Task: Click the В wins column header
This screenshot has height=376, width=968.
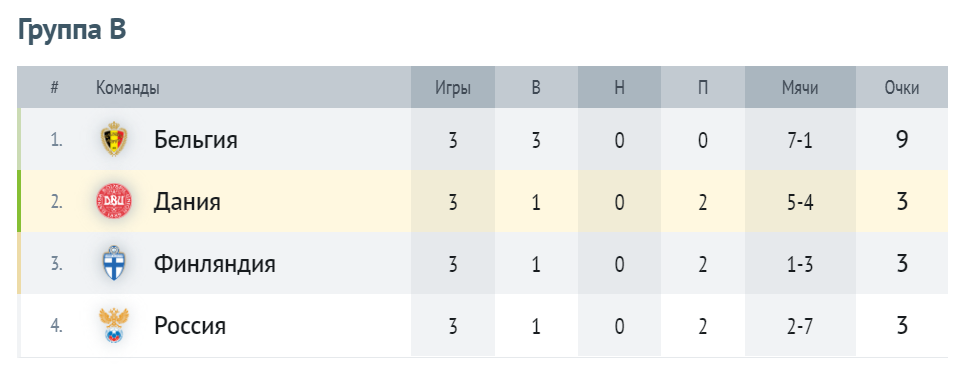Action: pyautogui.click(x=536, y=88)
